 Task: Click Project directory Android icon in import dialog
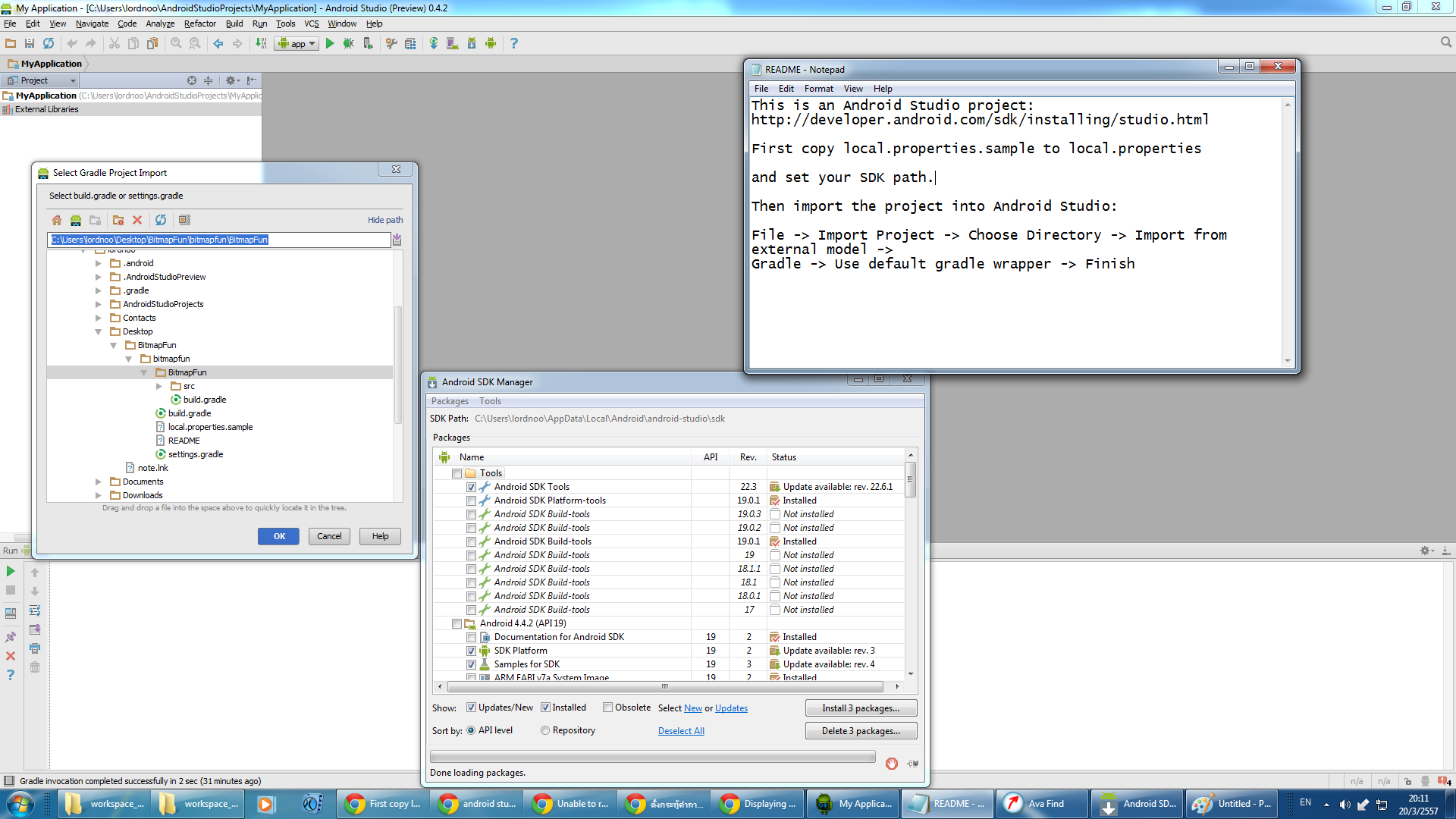tap(76, 220)
